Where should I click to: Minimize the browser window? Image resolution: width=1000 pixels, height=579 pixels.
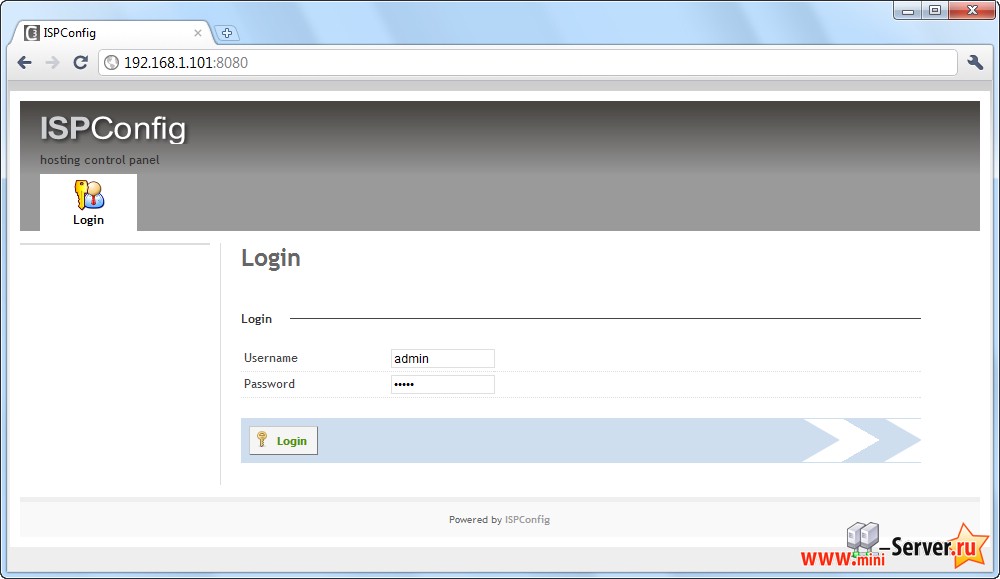click(x=908, y=11)
